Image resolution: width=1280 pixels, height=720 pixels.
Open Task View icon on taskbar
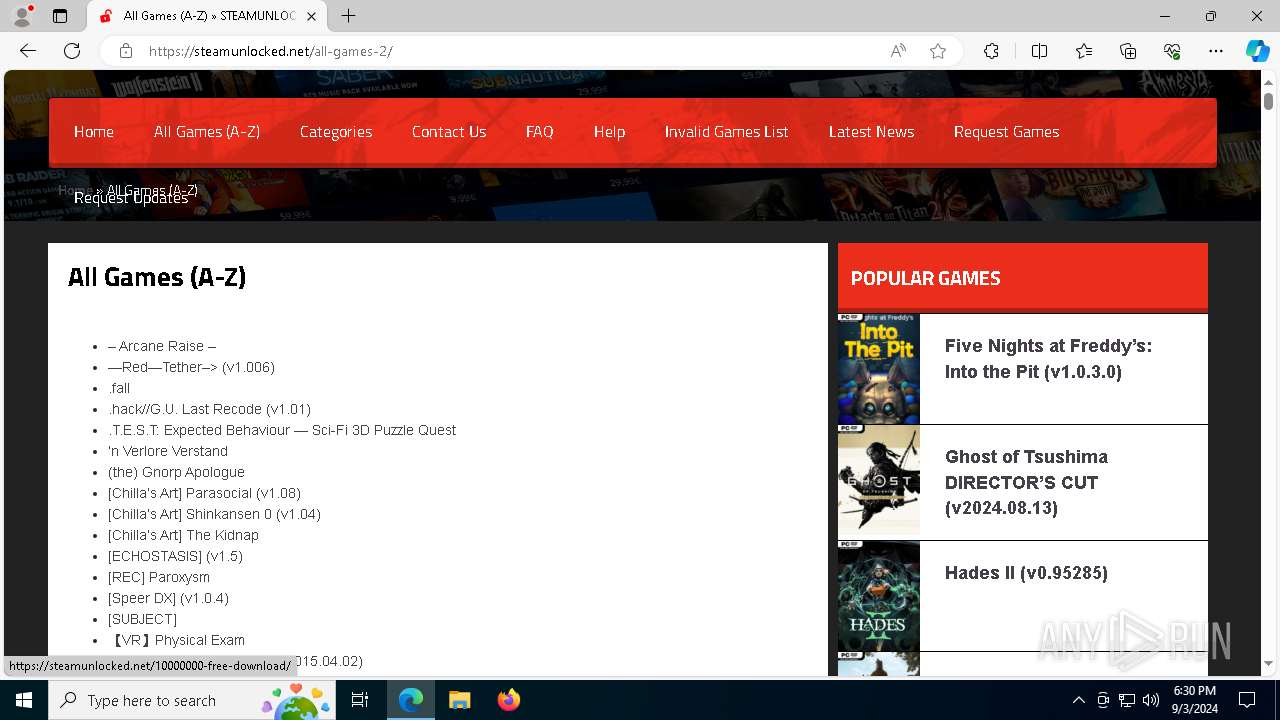(360, 700)
